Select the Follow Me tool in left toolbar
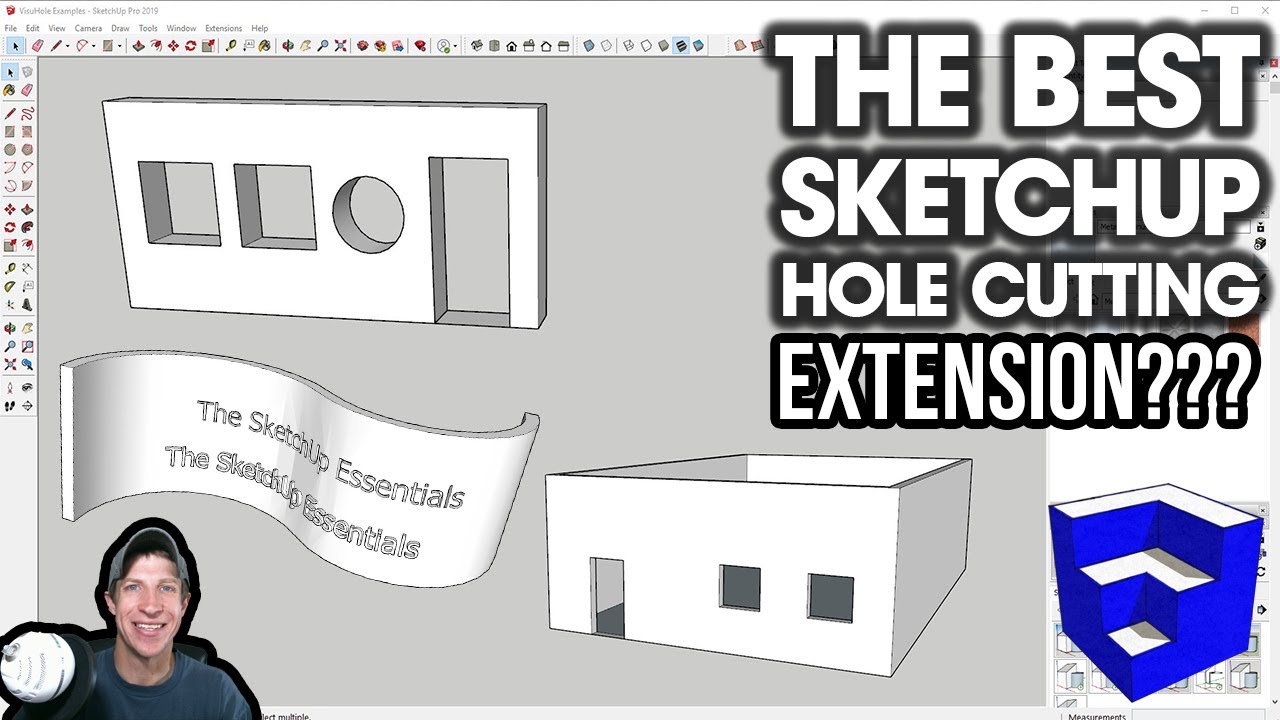 pos(27,226)
